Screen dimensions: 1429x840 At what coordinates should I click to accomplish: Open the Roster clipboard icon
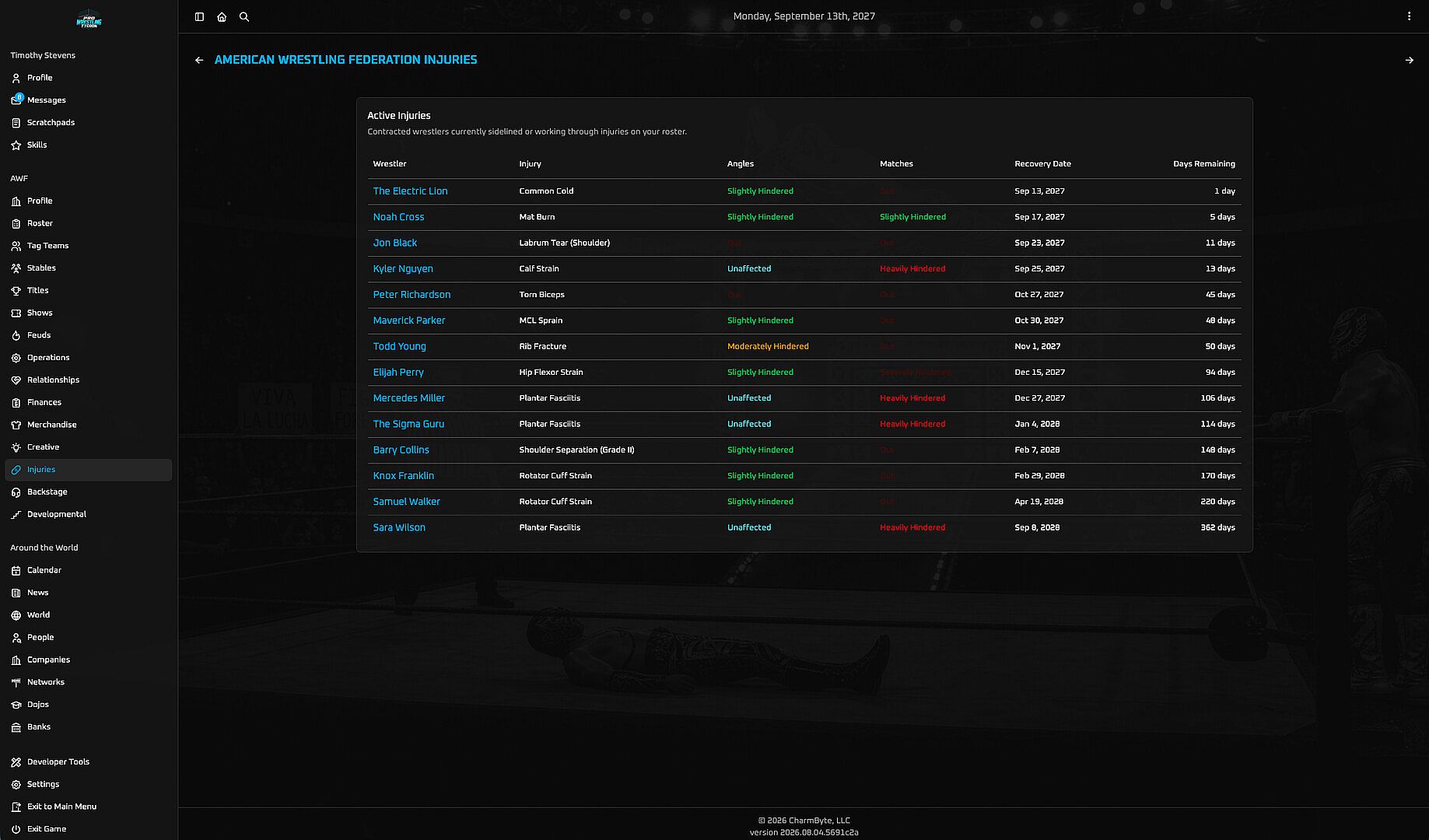tap(16, 223)
